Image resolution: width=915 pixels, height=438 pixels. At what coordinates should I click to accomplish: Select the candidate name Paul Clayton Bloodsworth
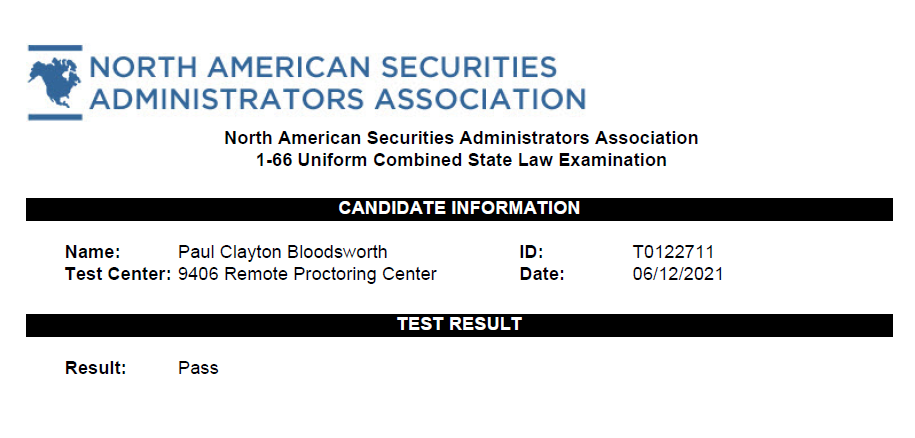[x=282, y=252]
